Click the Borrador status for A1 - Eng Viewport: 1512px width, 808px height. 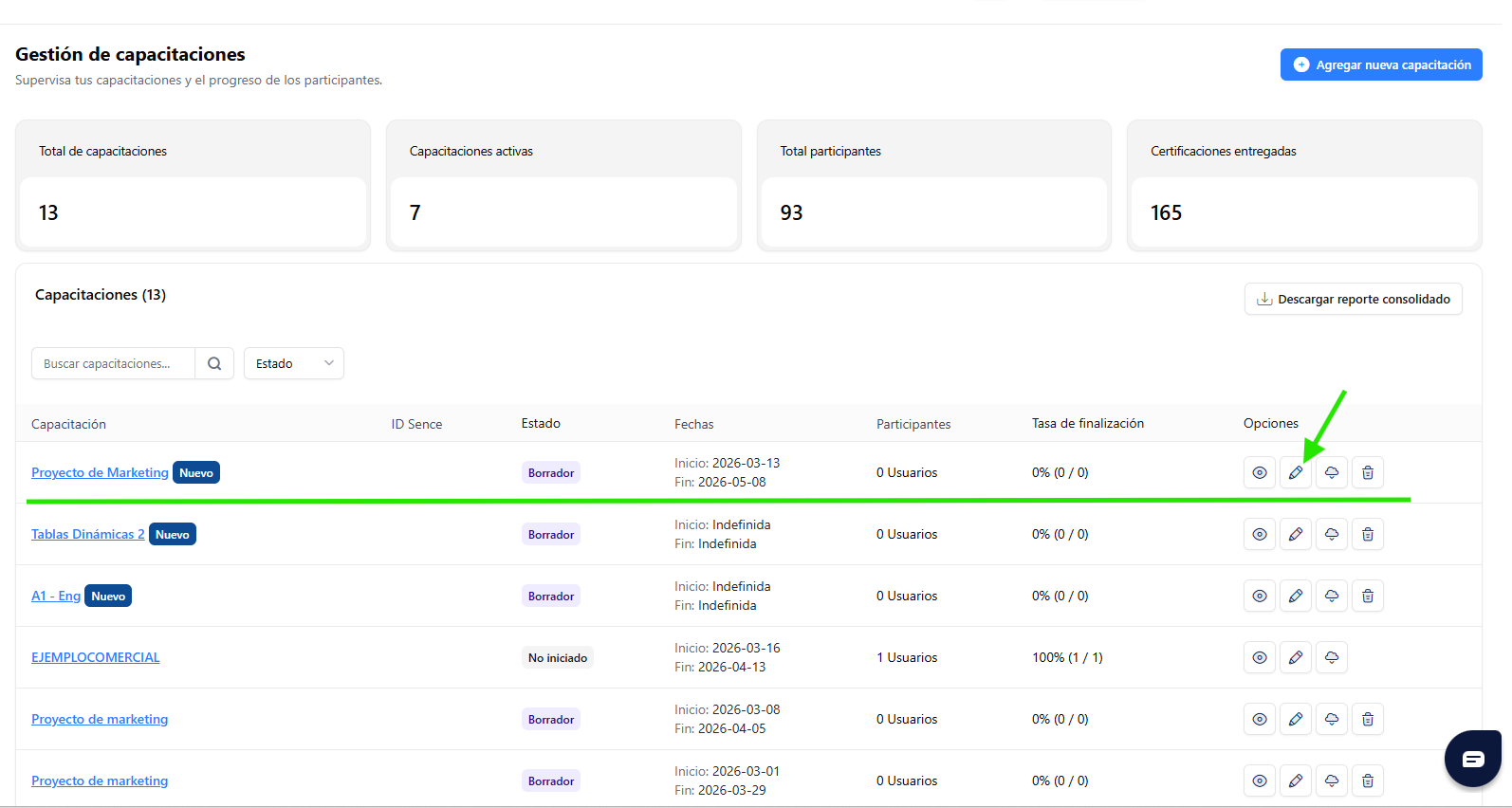tap(551, 596)
